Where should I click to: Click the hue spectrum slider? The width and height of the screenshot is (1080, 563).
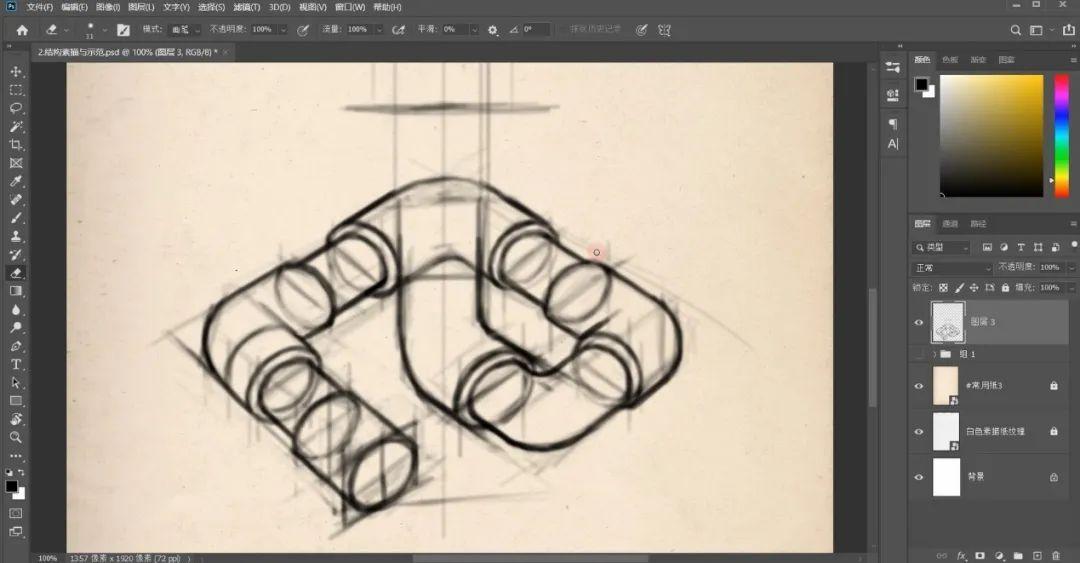coord(1061,136)
